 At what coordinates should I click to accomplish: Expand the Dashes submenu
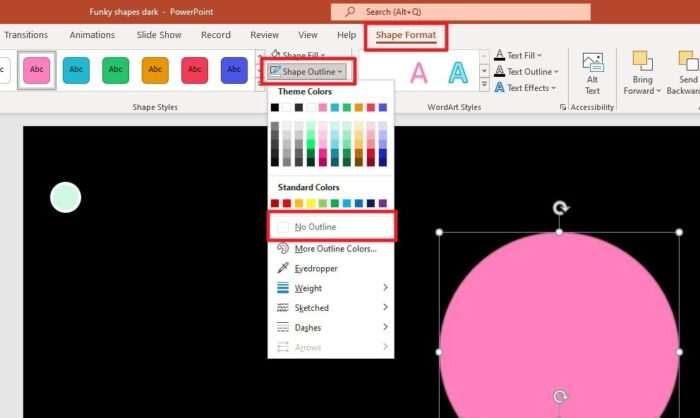click(331, 327)
